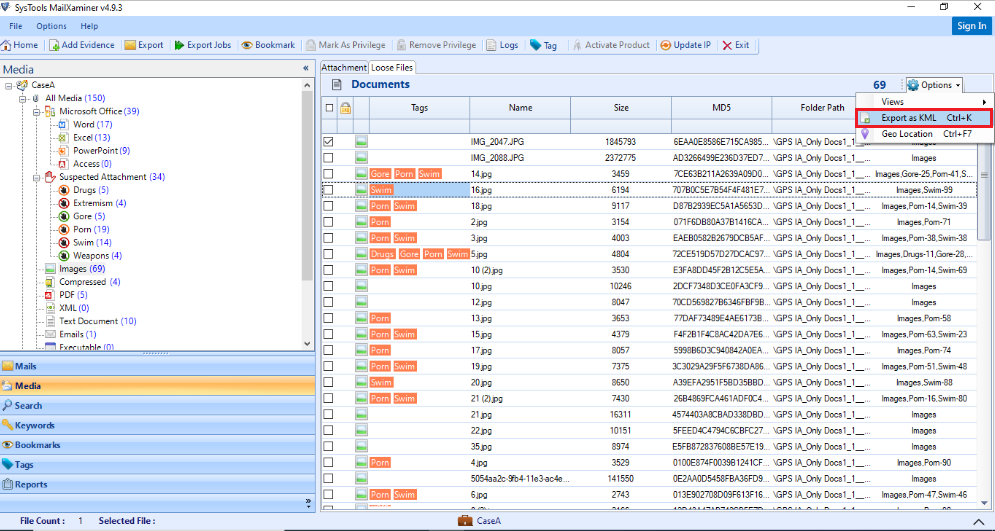The width and height of the screenshot is (995, 531).
Task: Select Images node in media tree
Action: 76,269
